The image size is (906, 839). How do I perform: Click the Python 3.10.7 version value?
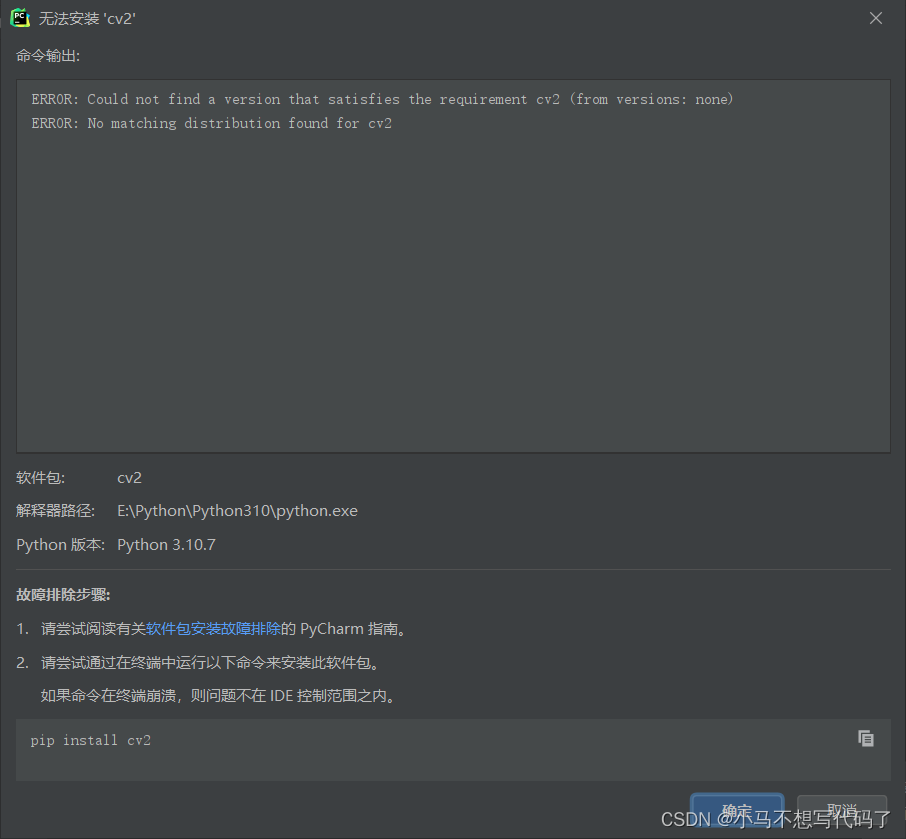tap(166, 545)
